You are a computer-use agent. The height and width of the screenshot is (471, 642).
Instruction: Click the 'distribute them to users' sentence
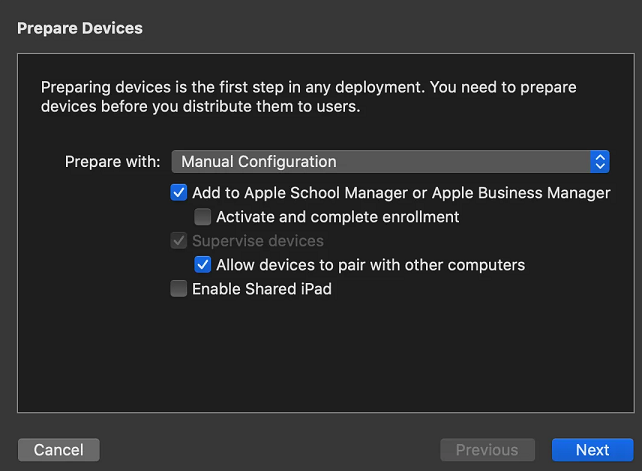coord(272,106)
